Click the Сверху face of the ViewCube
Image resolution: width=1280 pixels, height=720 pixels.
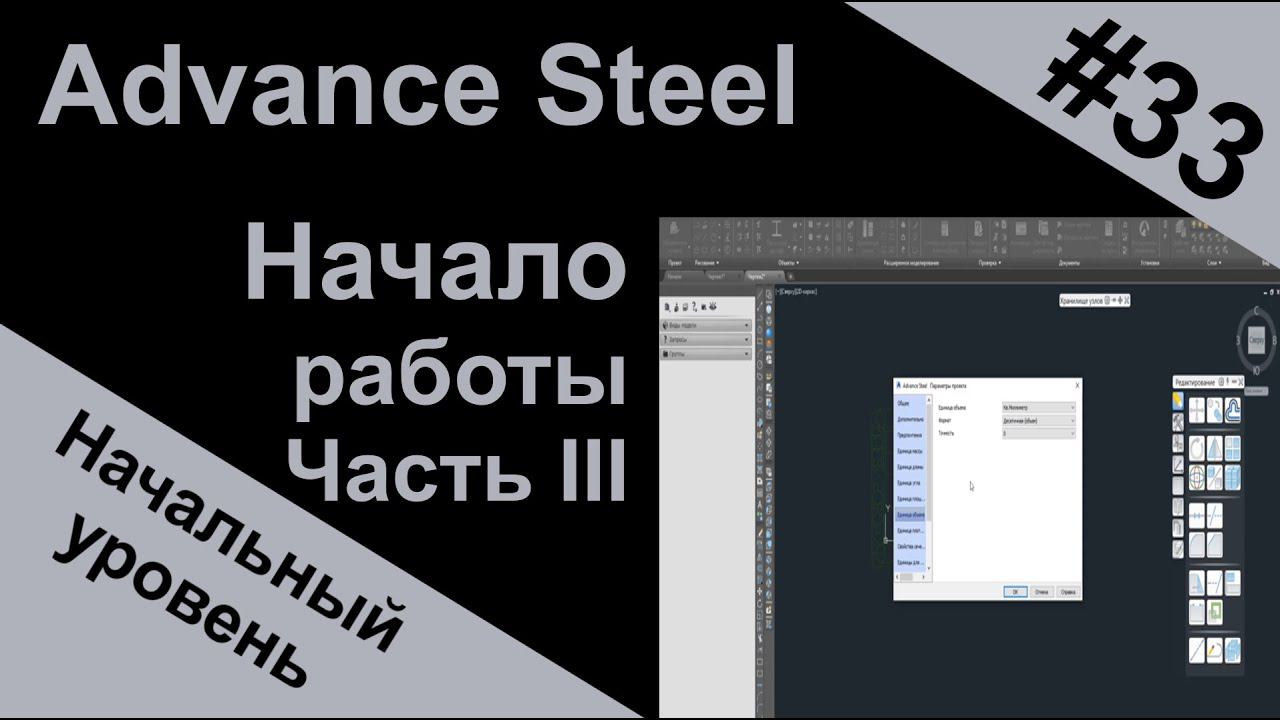[x=1257, y=340]
